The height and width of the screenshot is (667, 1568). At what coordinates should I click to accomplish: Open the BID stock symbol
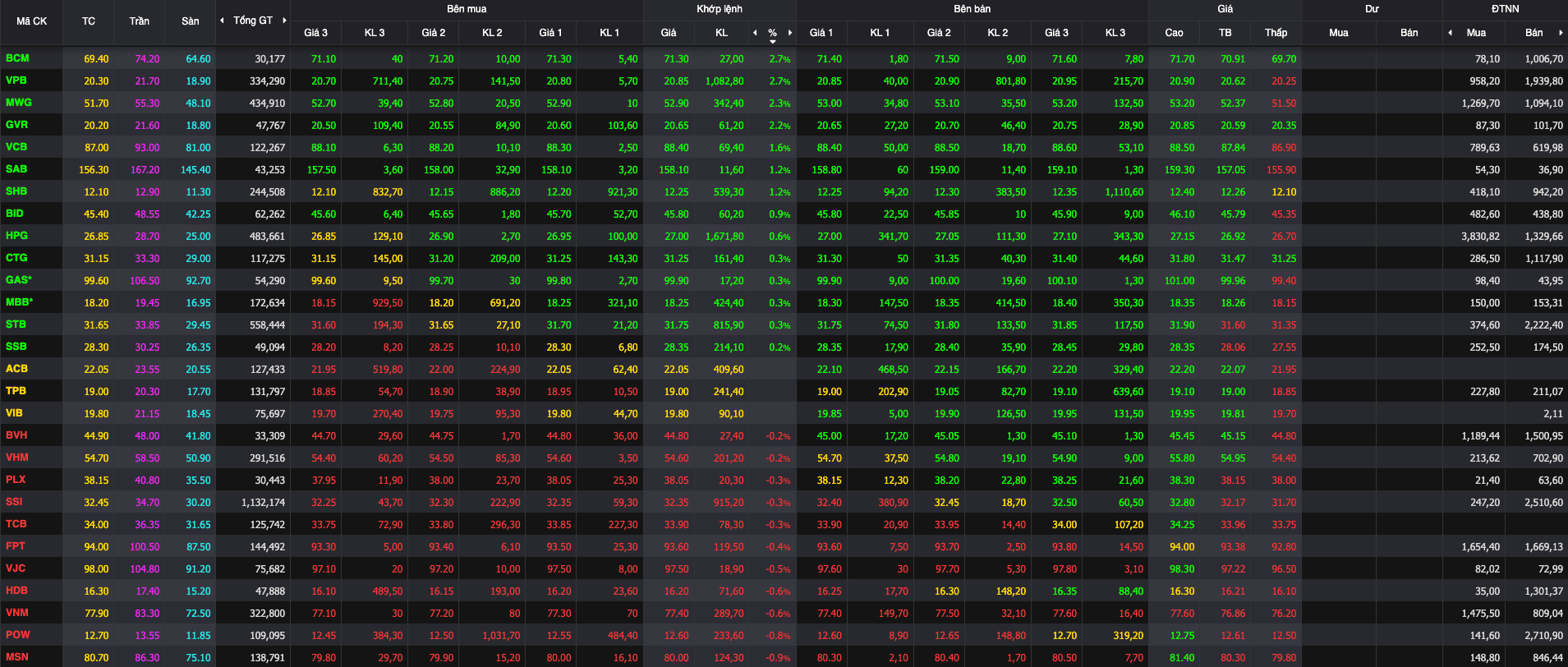(15, 214)
